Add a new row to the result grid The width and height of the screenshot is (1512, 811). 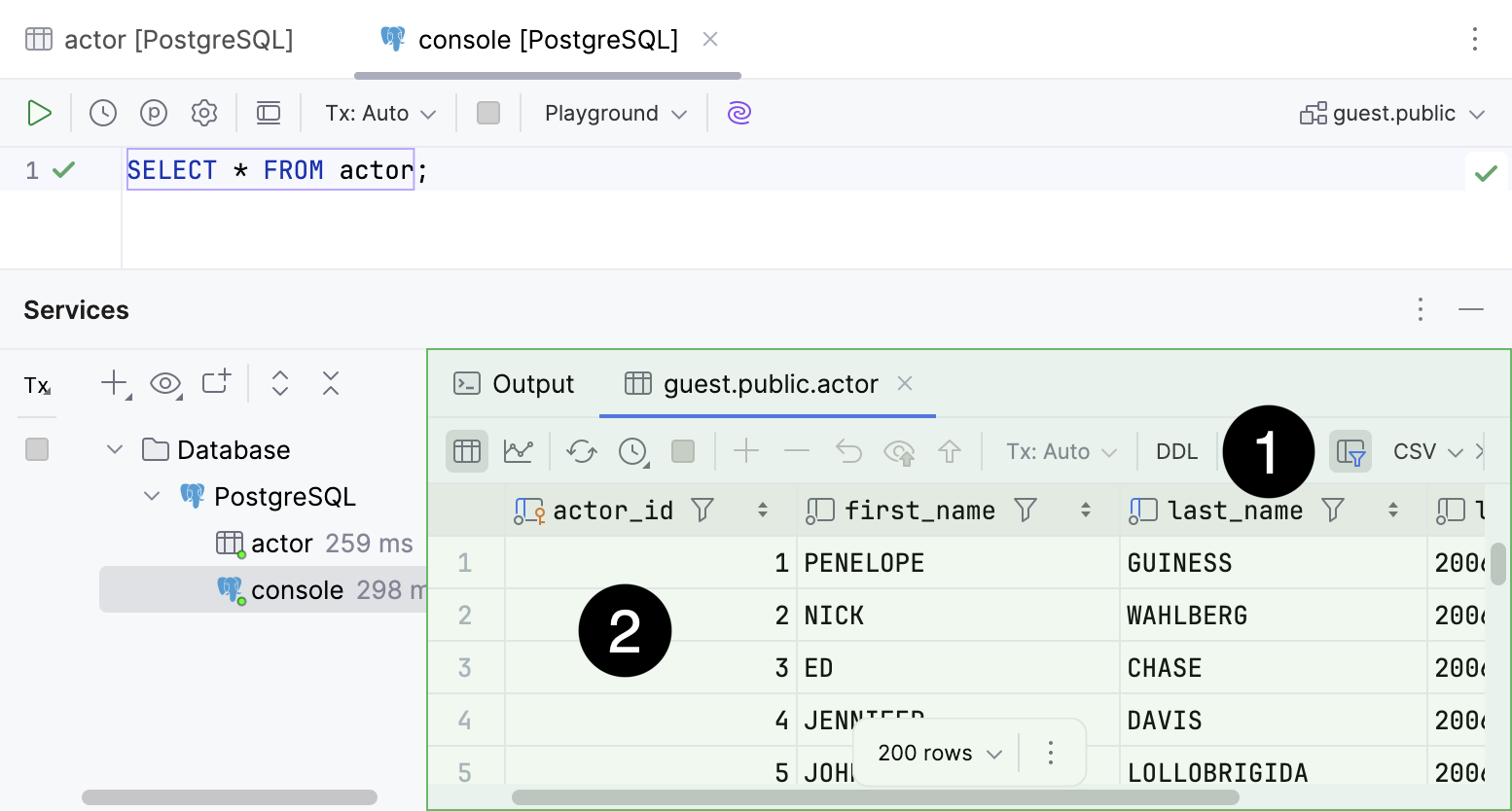point(745,450)
